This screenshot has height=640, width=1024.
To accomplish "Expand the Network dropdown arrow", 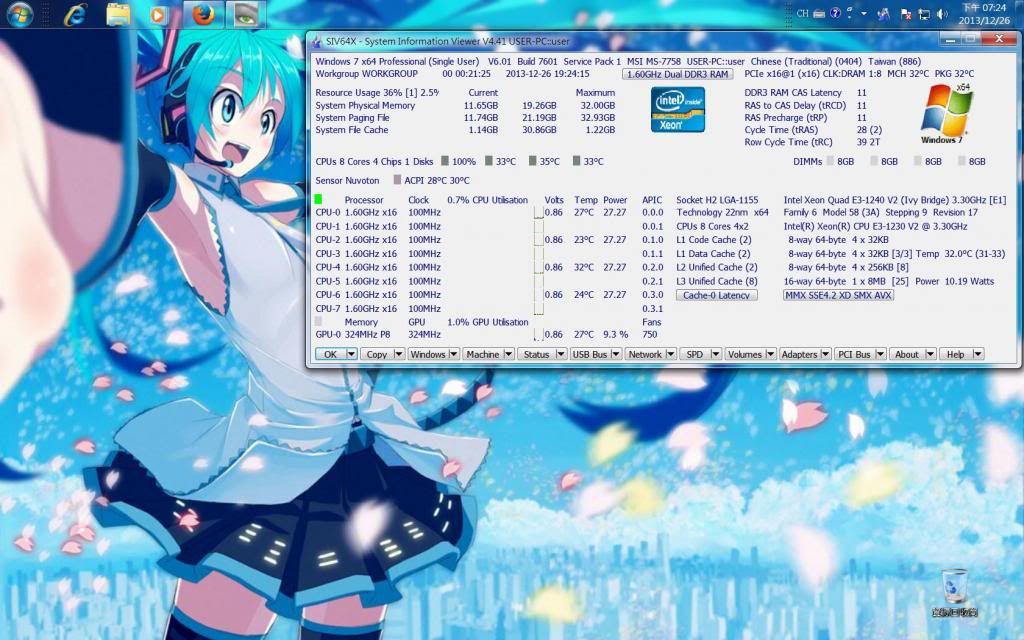I will tap(670, 354).
